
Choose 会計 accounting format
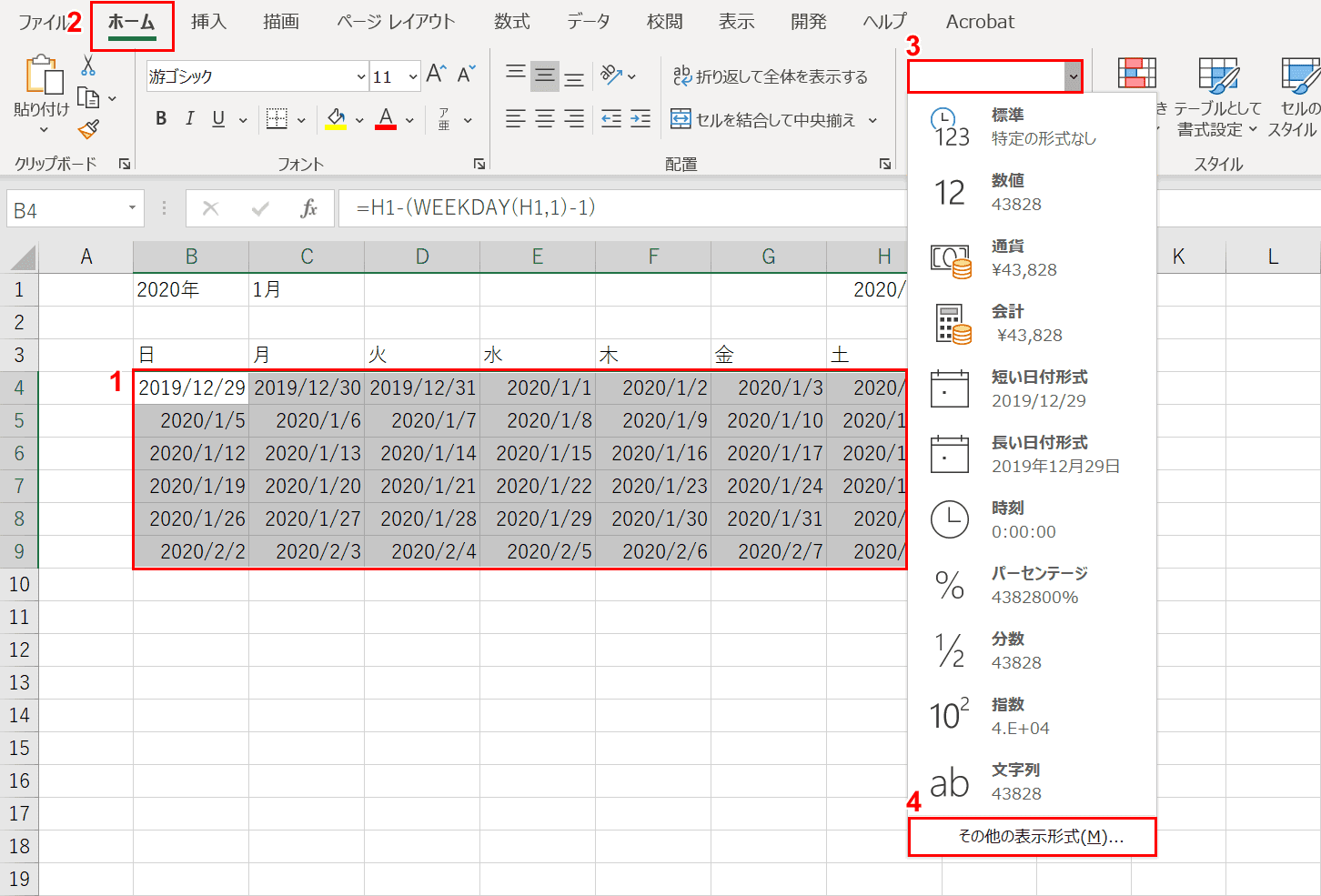(x=1032, y=323)
